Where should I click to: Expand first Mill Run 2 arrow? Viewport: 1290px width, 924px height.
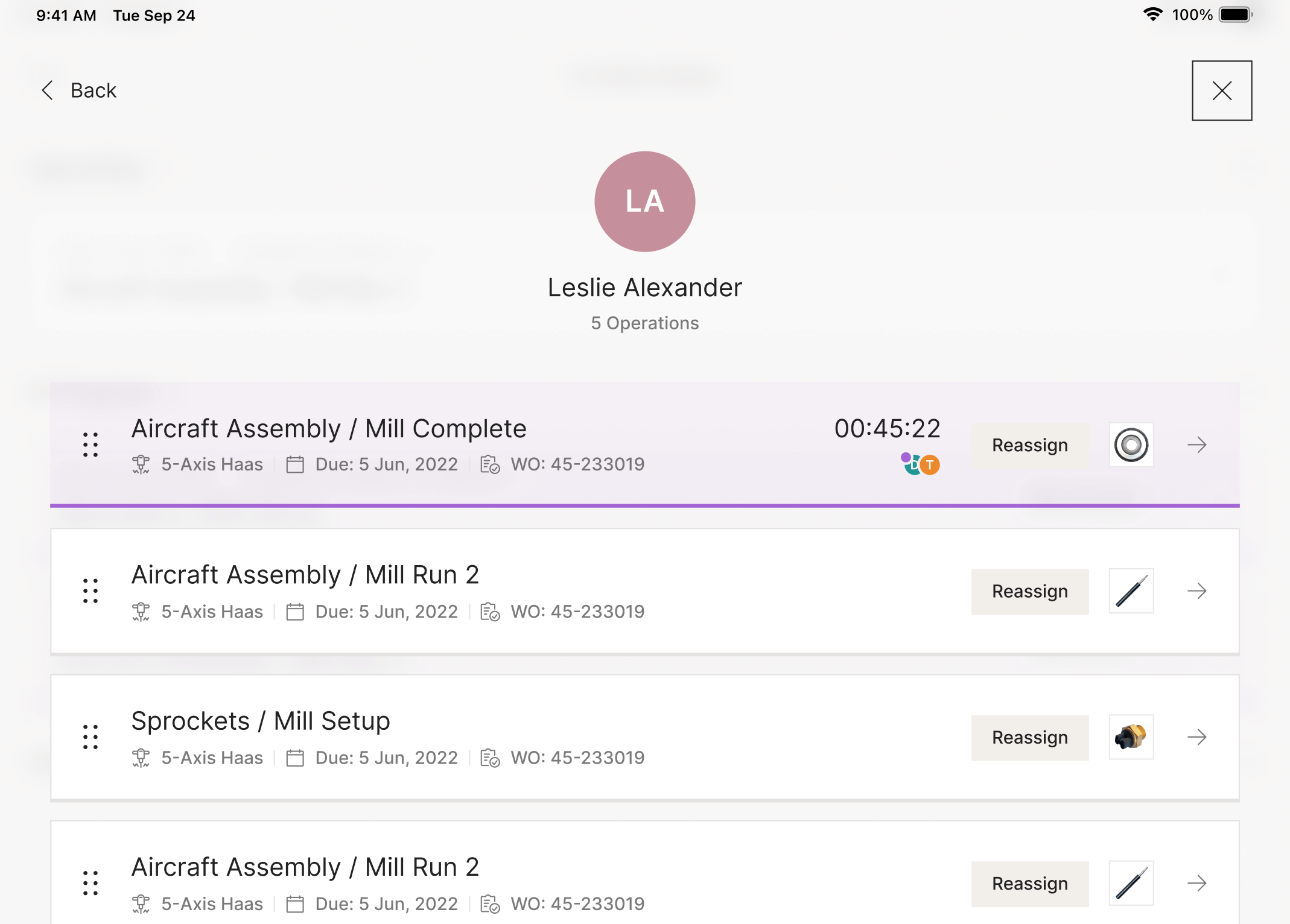coord(1196,591)
